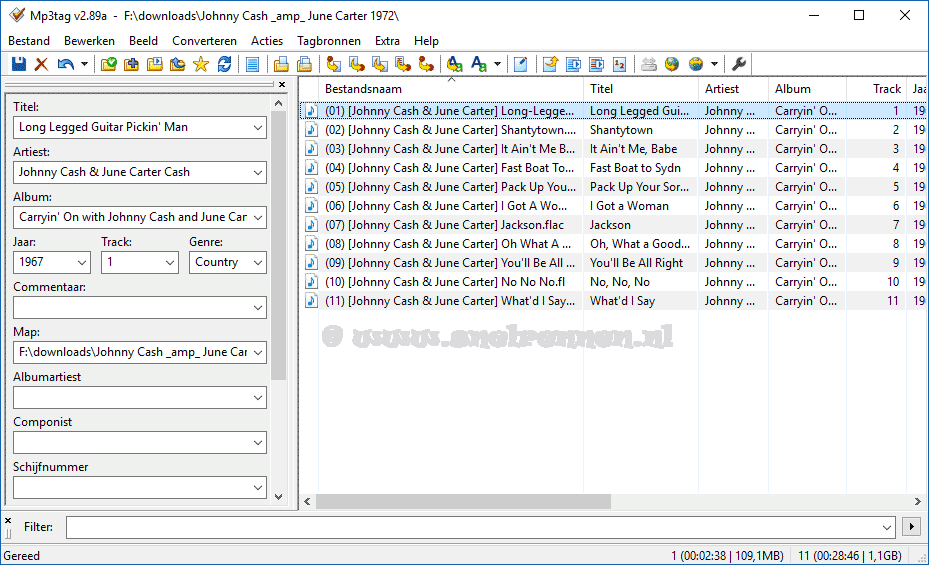Screen dimensions: 929x565
Task: Open the Converteren menu
Action: pyautogui.click(x=204, y=41)
